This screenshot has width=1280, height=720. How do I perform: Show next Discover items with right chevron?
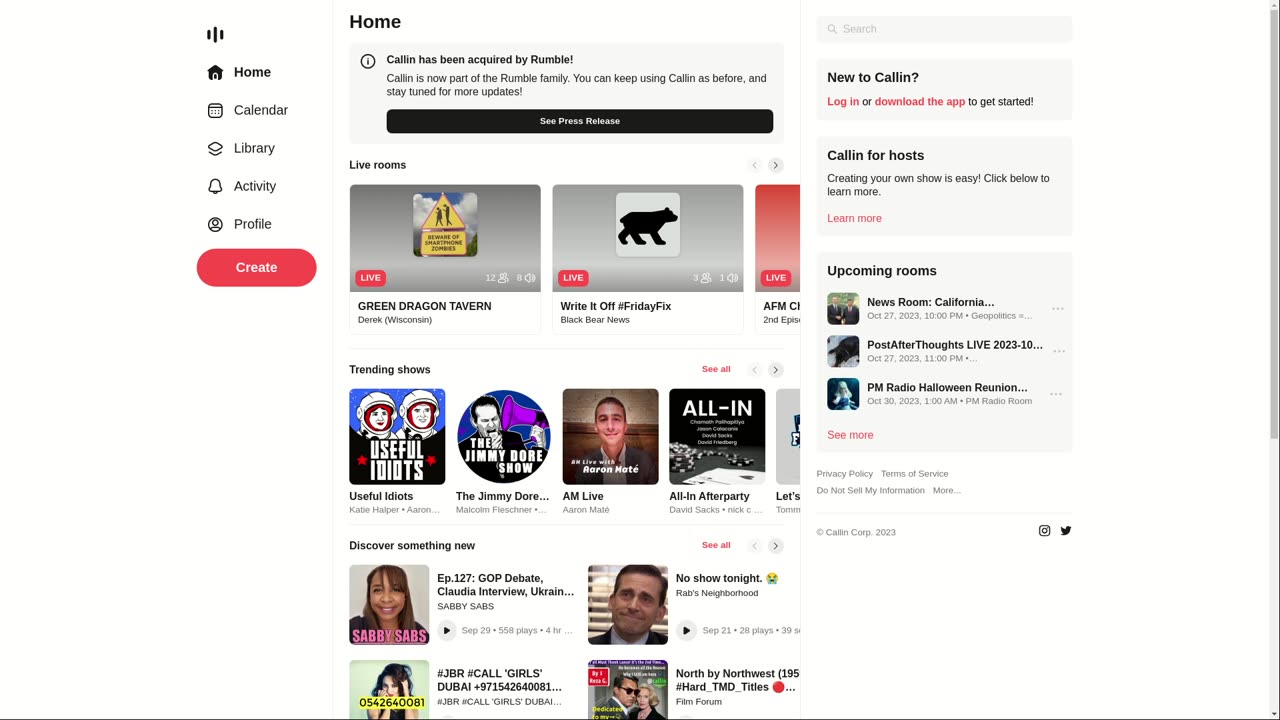[775, 546]
